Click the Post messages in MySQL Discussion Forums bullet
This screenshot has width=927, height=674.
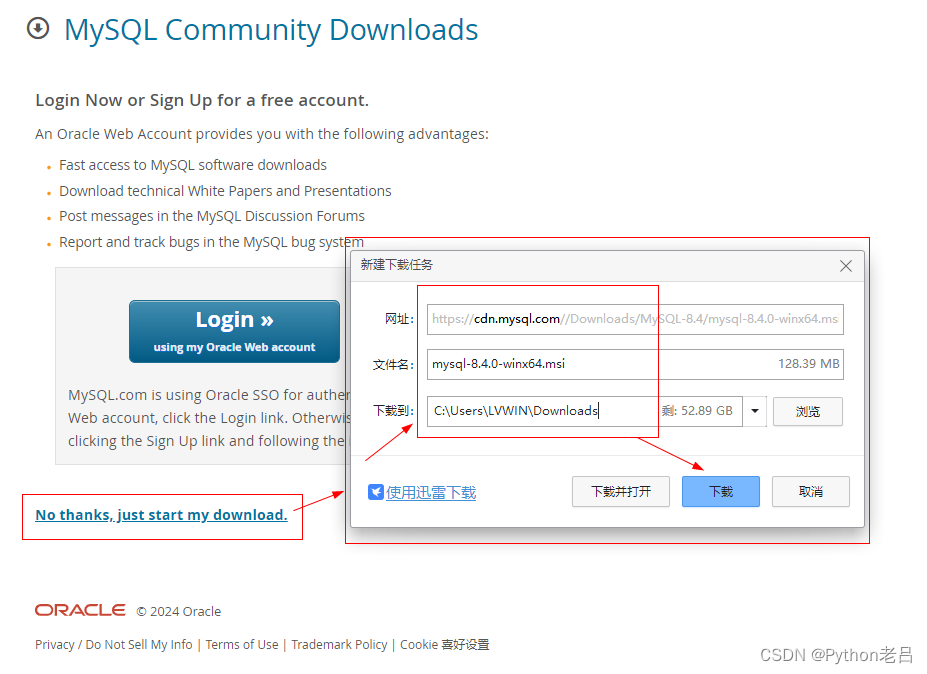pyautogui.click(x=212, y=216)
